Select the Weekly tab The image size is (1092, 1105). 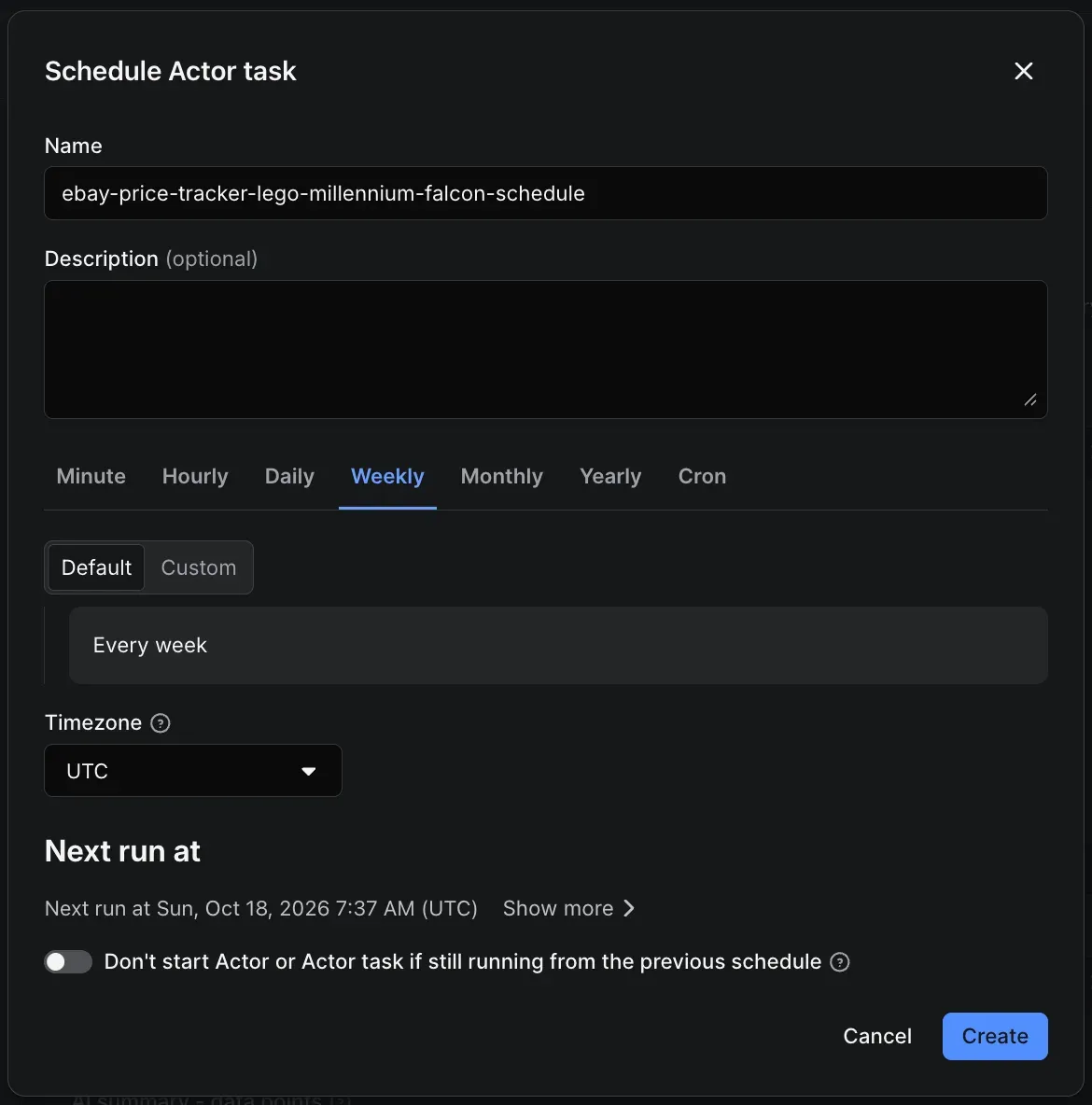coord(387,476)
